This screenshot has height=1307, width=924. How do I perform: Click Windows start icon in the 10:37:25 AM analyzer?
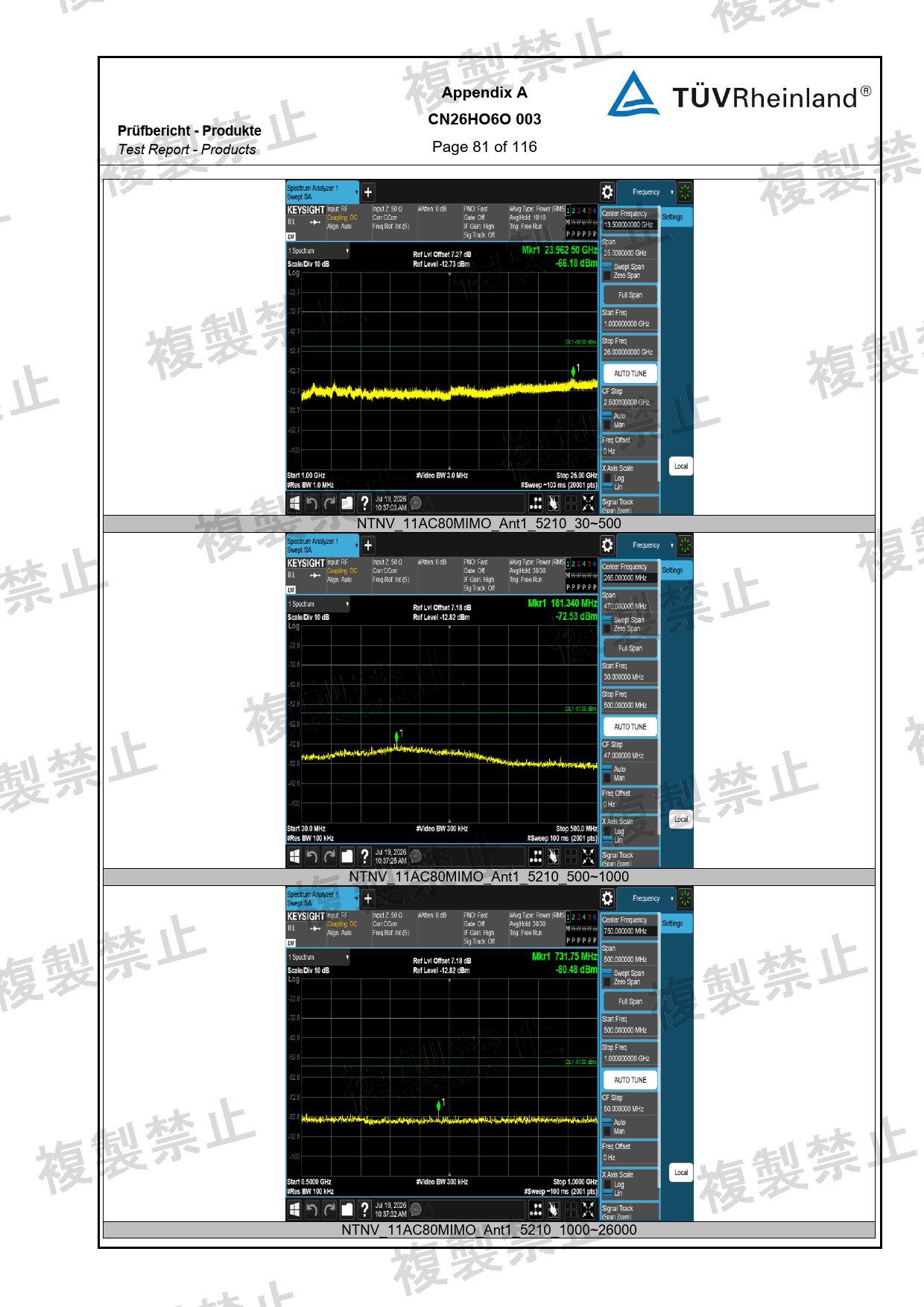(x=295, y=857)
